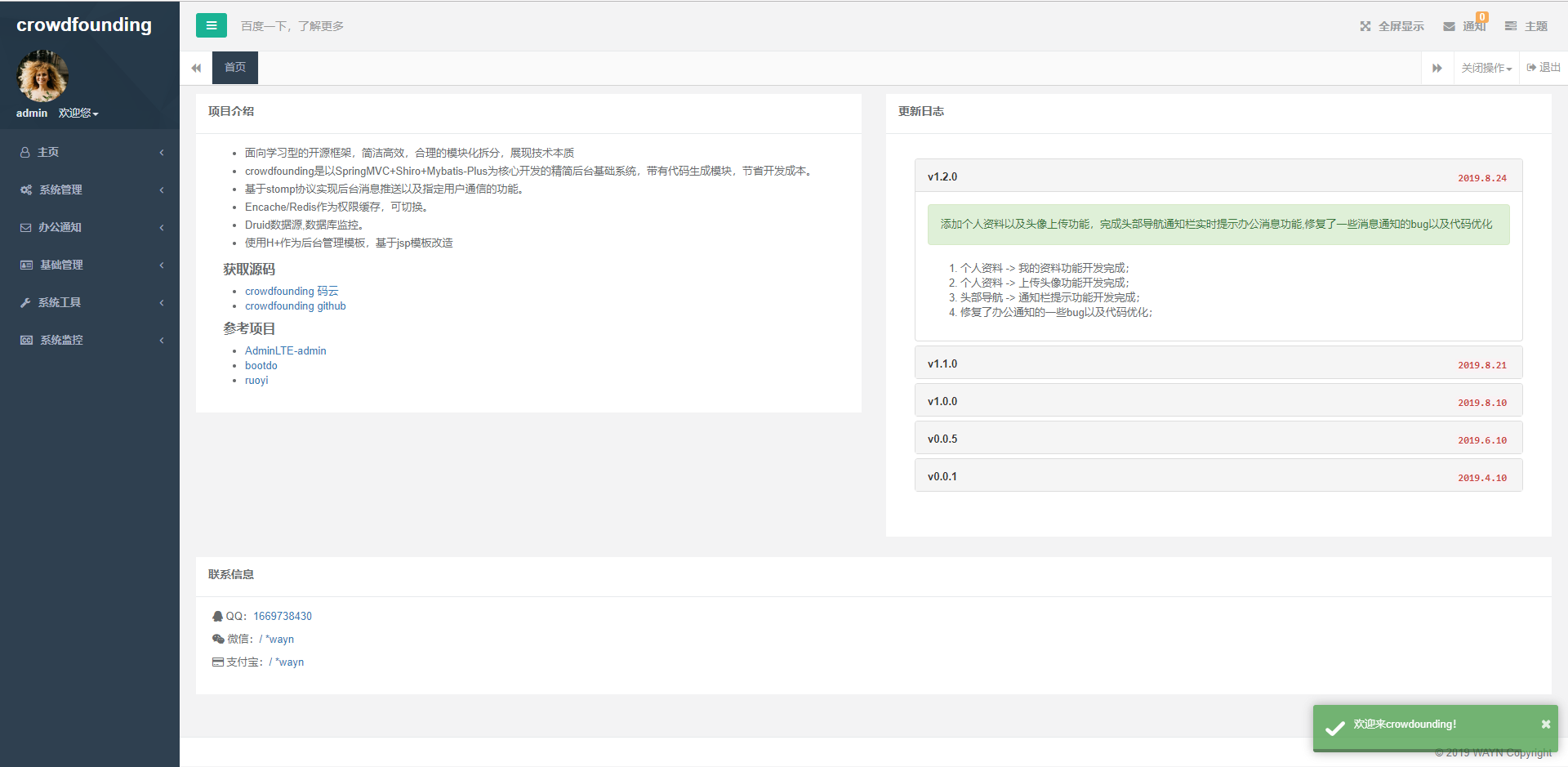Screen dimensions: 1568x767
Task: Click the 百度一下 search field
Action: [x=292, y=26]
